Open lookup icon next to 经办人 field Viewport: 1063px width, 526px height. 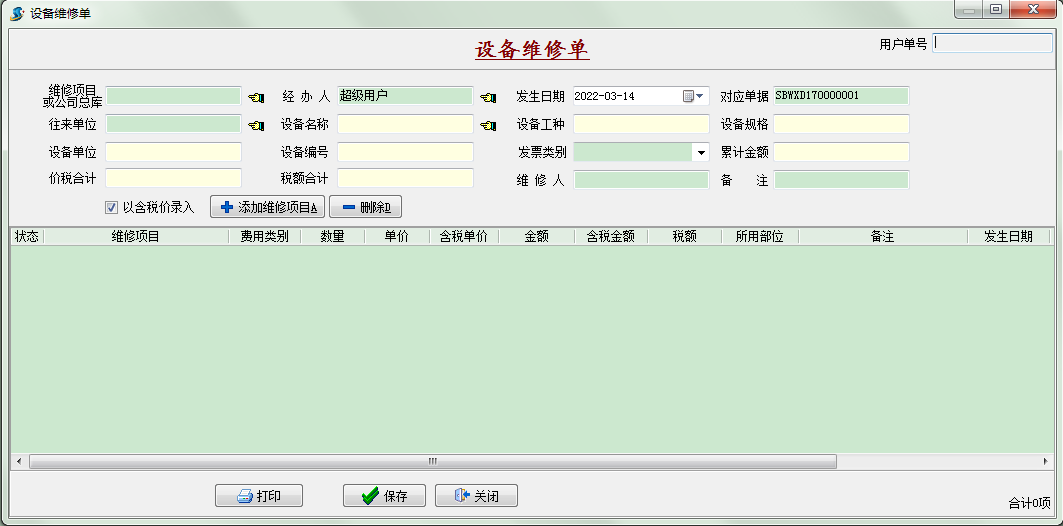(x=488, y=97)
